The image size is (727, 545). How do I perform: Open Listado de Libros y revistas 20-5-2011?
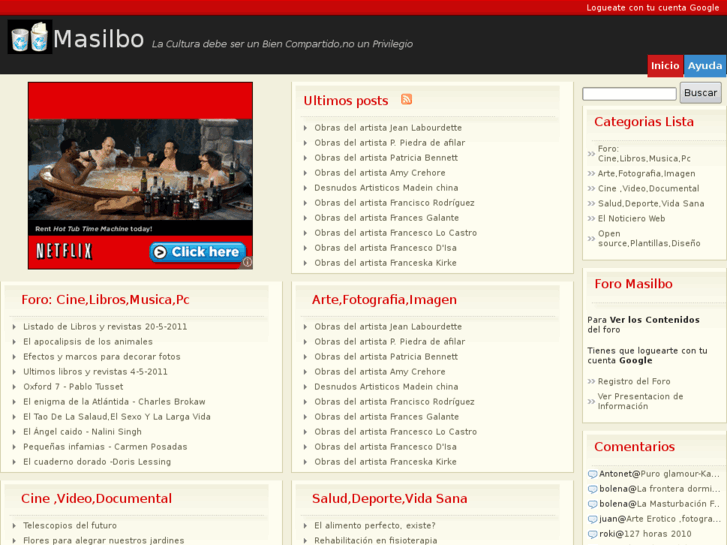105,327
